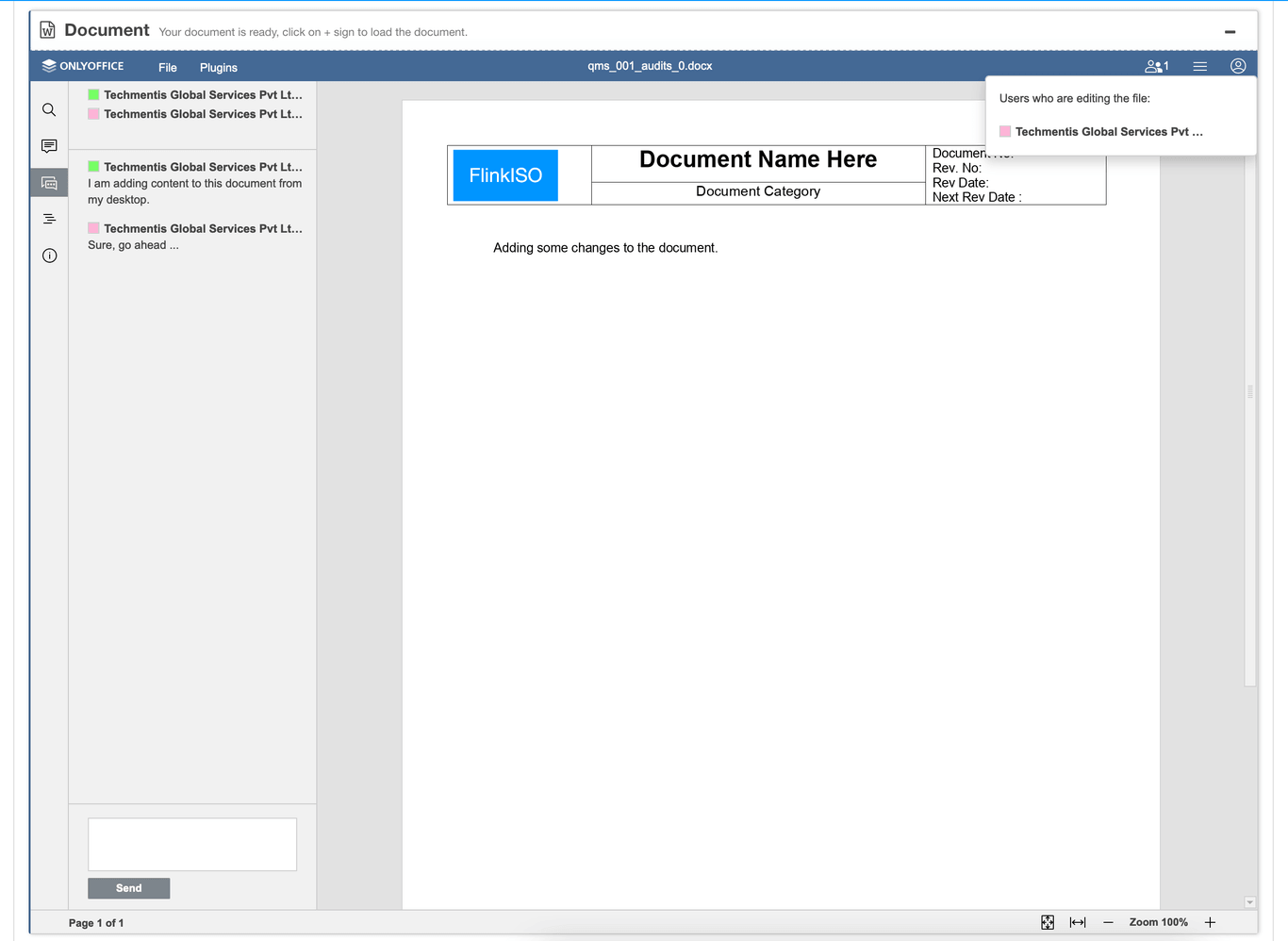This screenshot has width=1288, height=941.
Task: Click the 'Zoom 100%' status label
Action: pos(1159,922)
